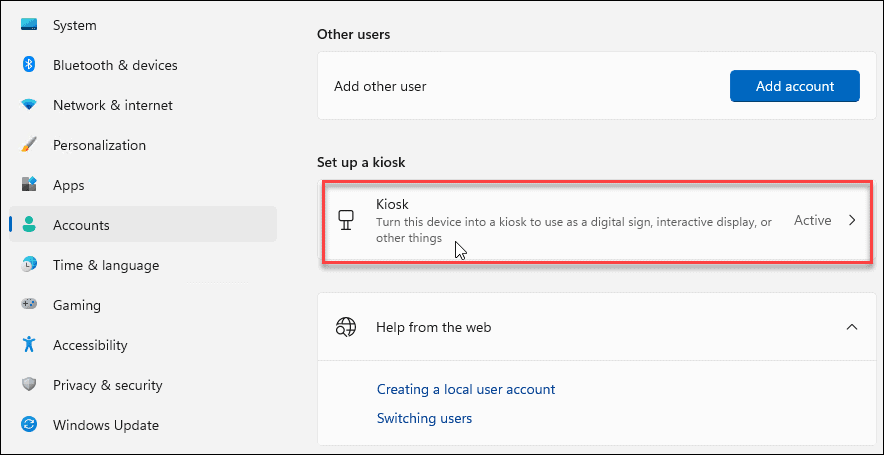
Task: Select Personalization in the sidebar
Action: 99,145
